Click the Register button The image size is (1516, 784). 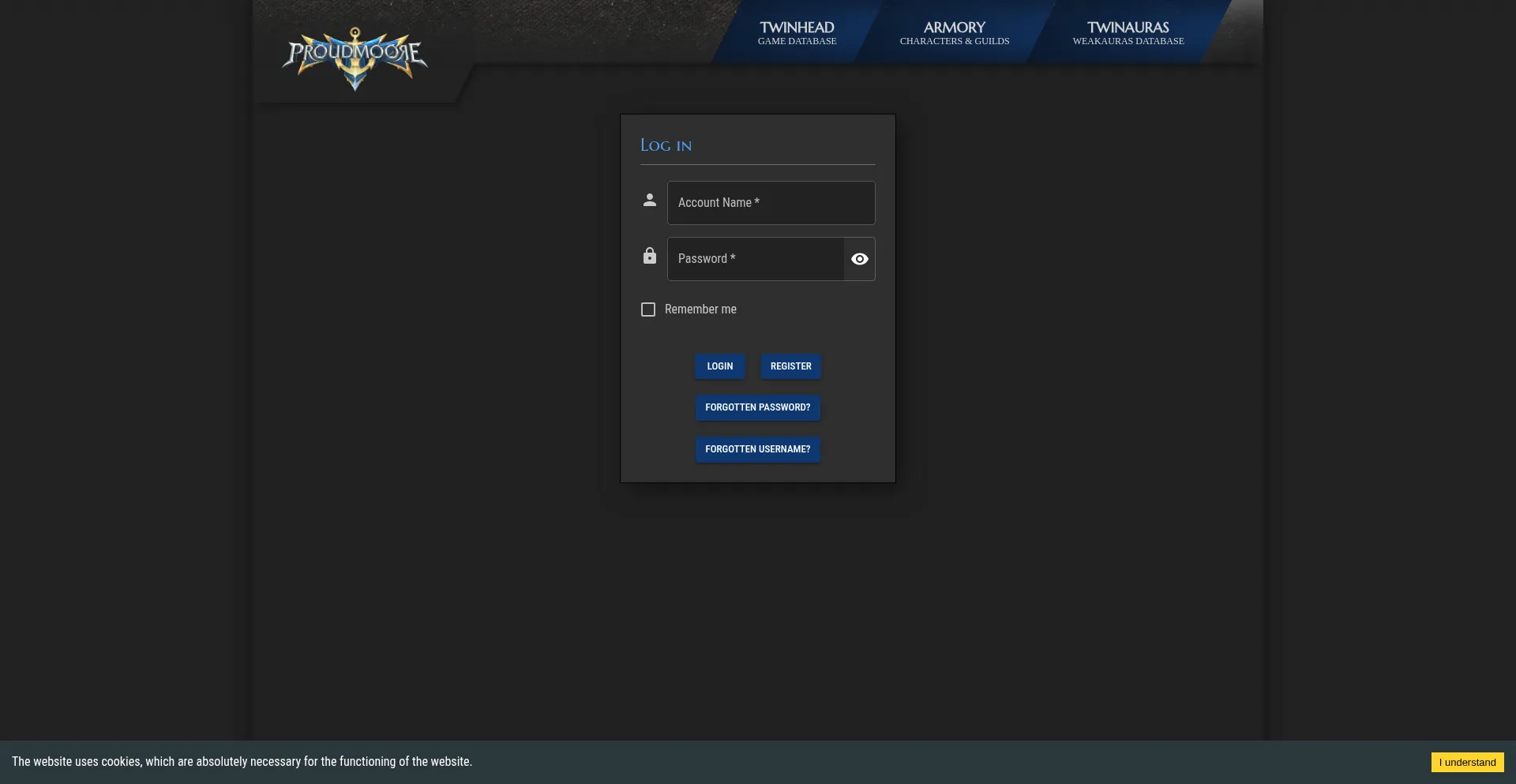pyautogui.click(x=790, y=366)
